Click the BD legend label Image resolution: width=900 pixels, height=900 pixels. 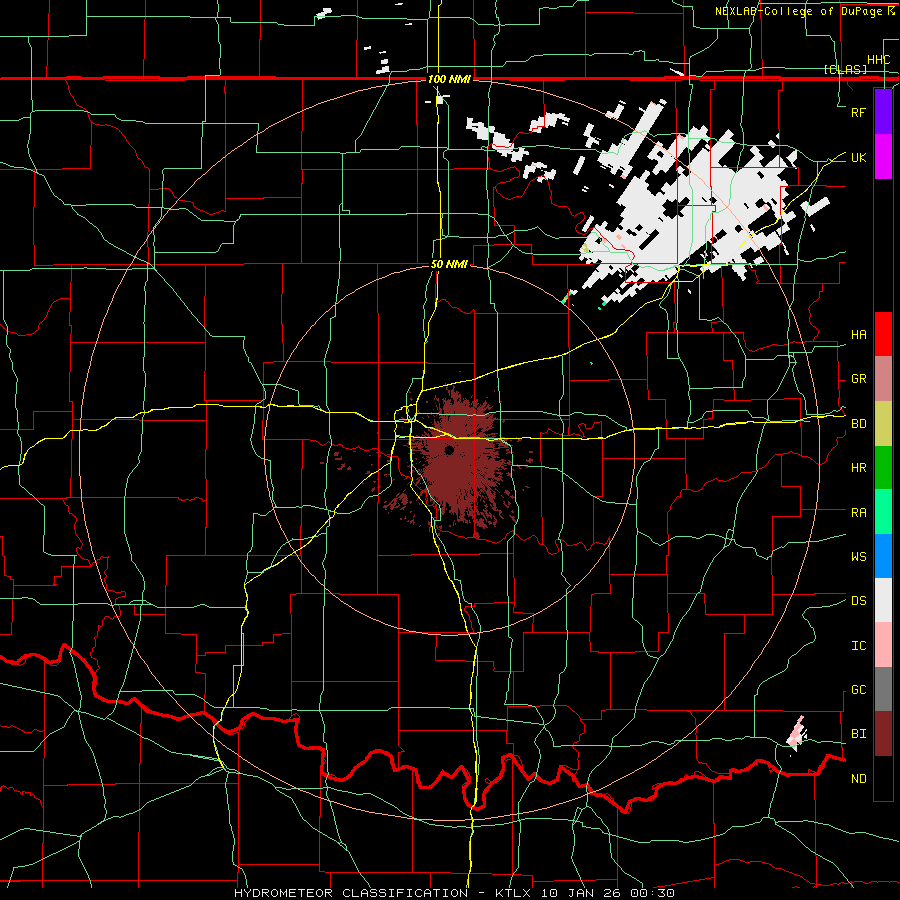(858, 424)
